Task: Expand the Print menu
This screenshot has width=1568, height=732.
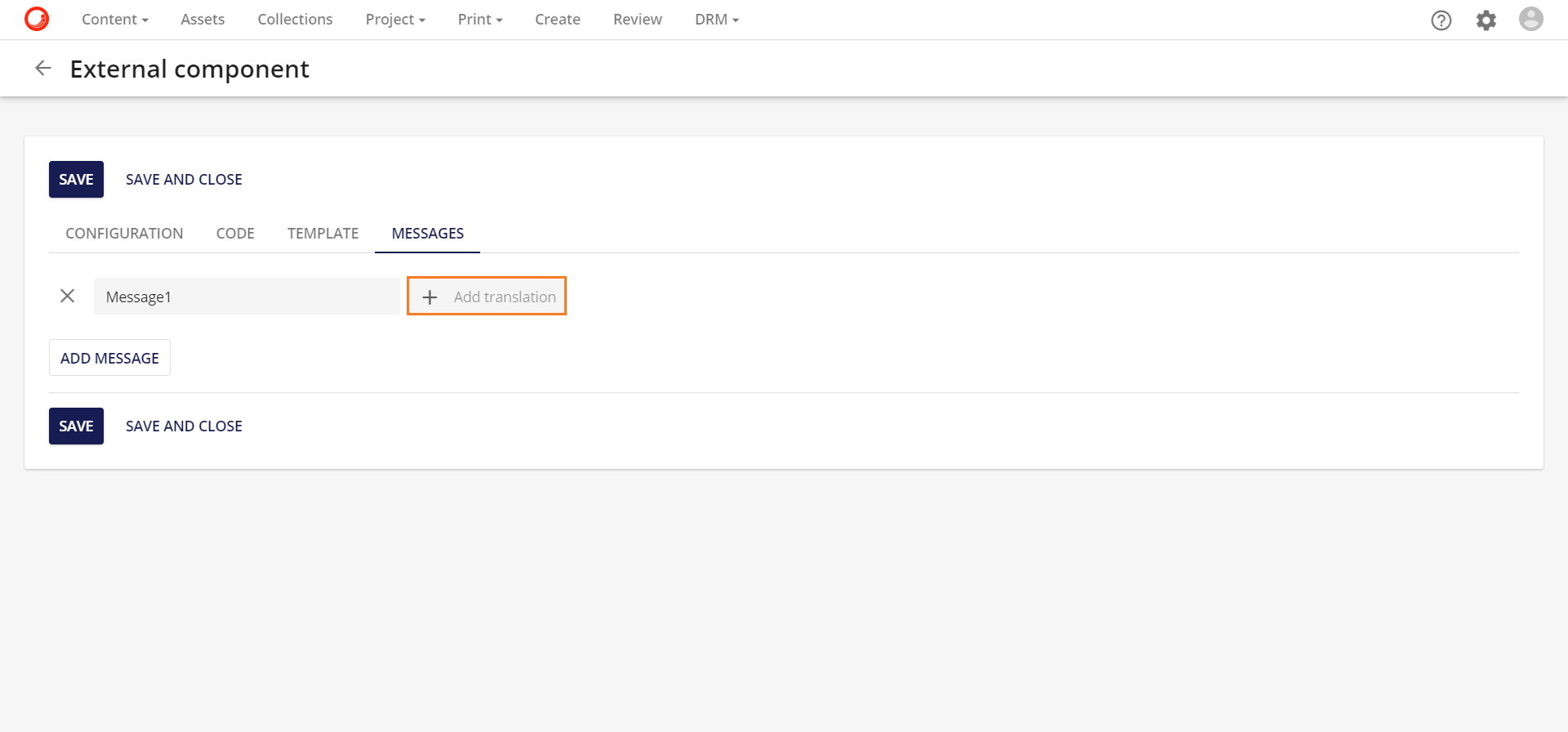Action: (x=480, y=20)
